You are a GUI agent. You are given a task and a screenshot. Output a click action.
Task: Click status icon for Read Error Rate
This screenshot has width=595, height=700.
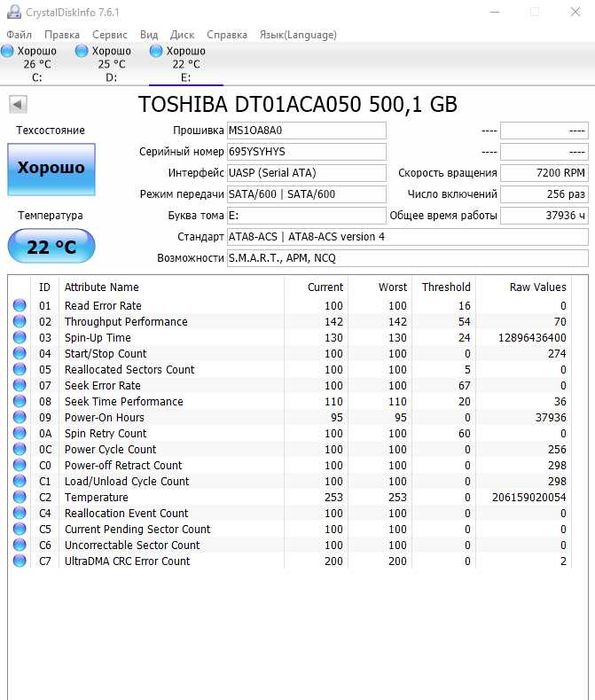coord(19,305)
